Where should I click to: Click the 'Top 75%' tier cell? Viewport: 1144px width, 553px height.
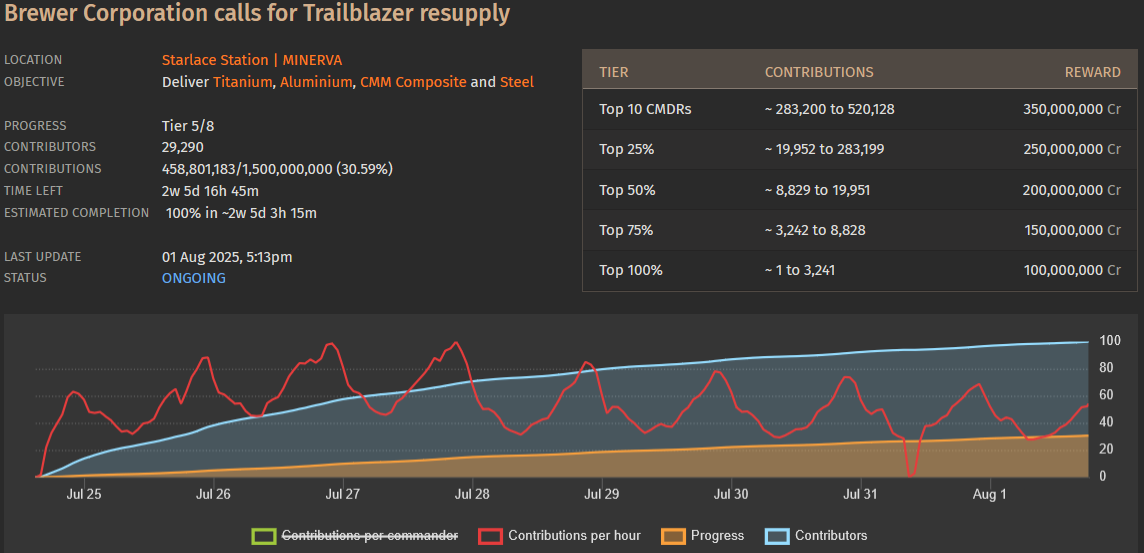tap(626, 231)
